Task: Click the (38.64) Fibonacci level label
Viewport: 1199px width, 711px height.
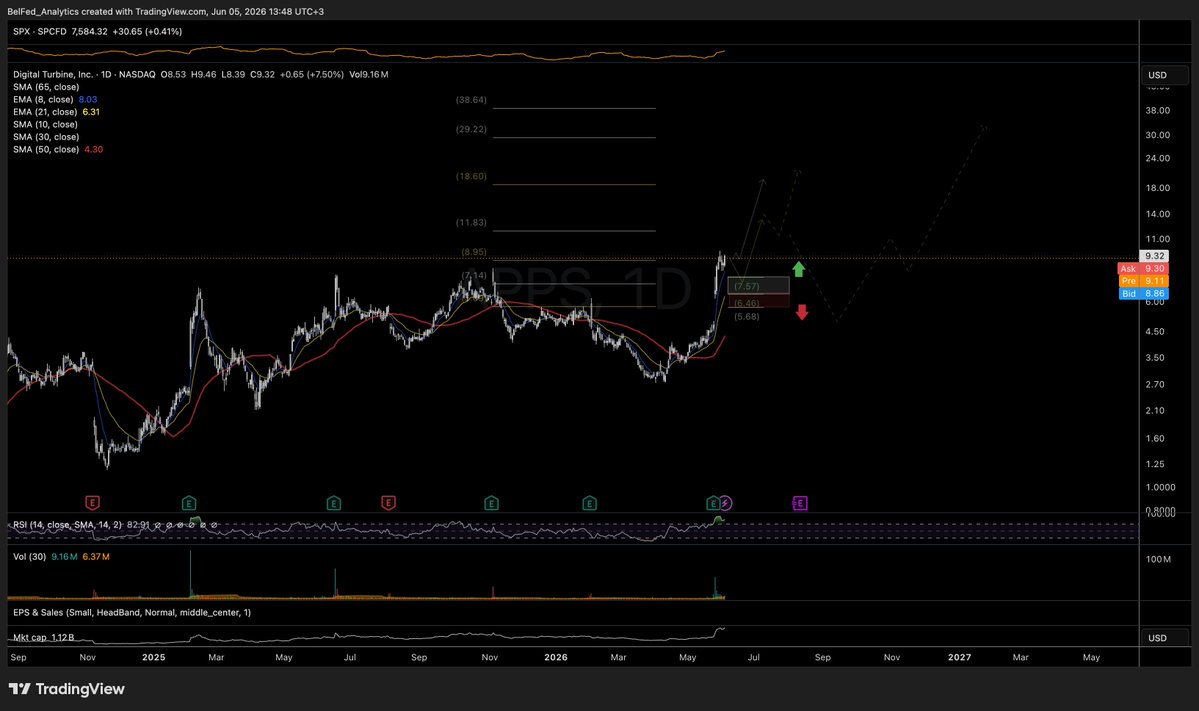Action: [x=471, y=100]
